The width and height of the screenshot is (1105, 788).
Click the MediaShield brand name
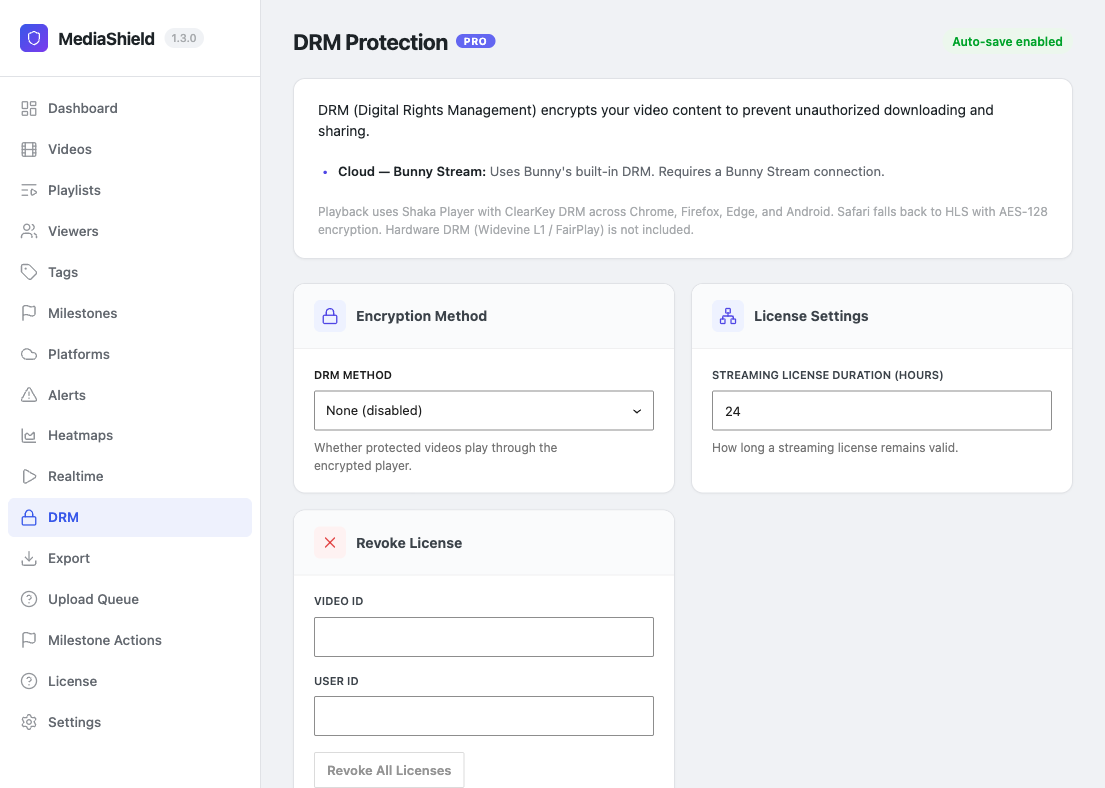pos(106,39)
